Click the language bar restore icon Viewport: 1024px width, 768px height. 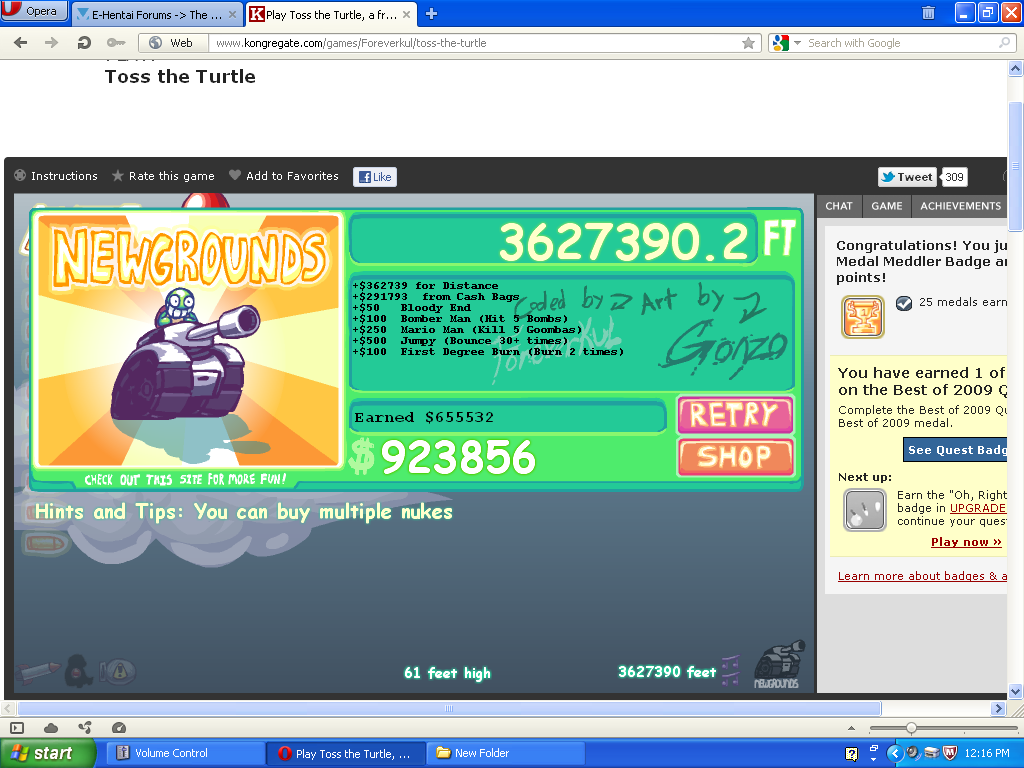click(873, 748)
